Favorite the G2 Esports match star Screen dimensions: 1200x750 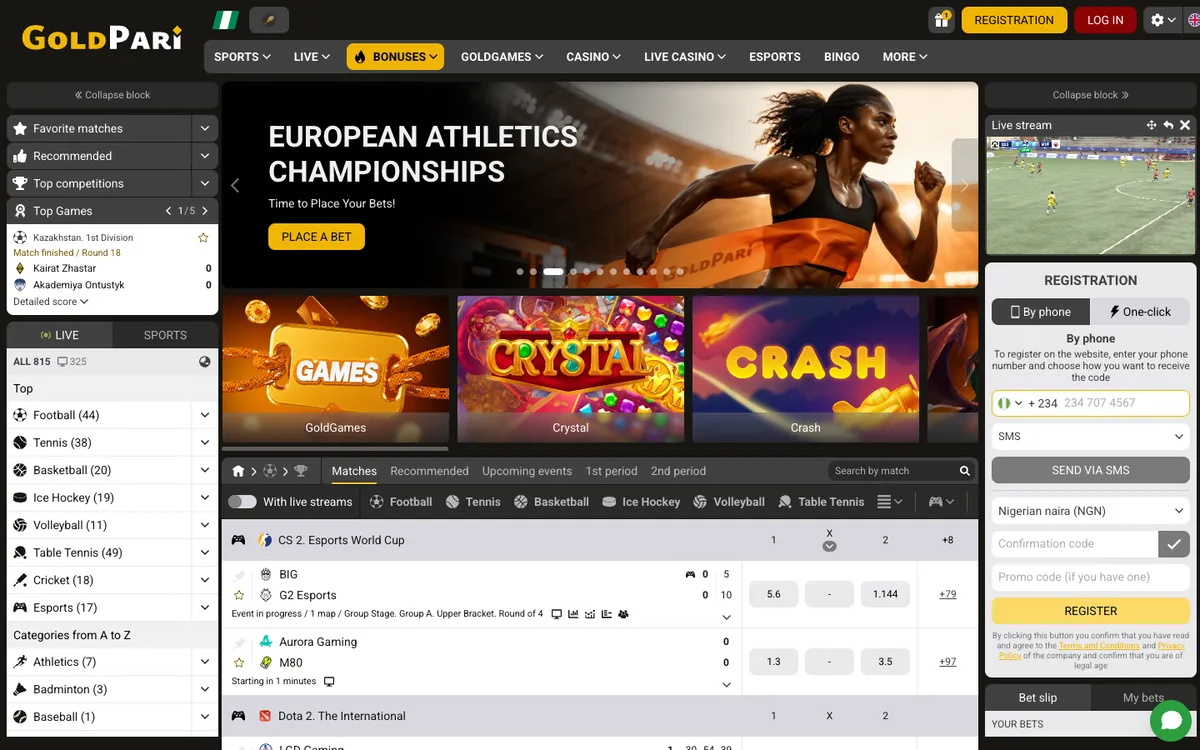pos(239,595)
